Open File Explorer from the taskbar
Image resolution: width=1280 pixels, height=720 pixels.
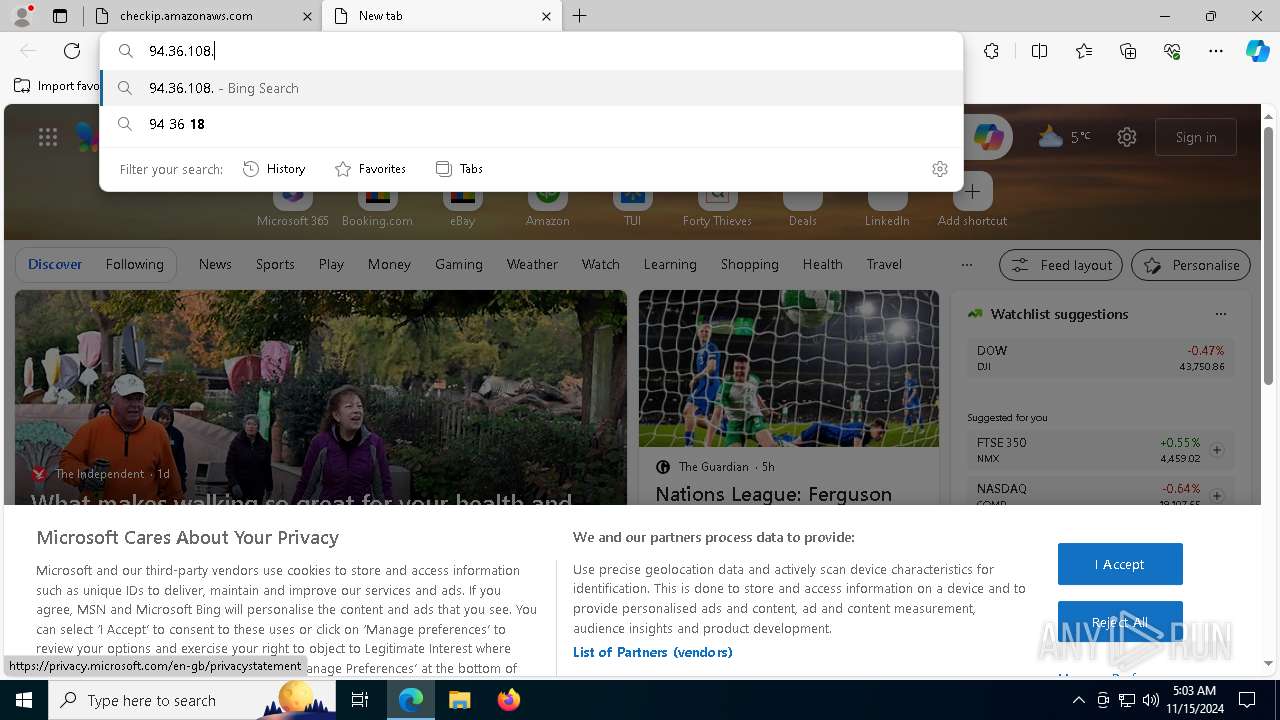[460, 700]
